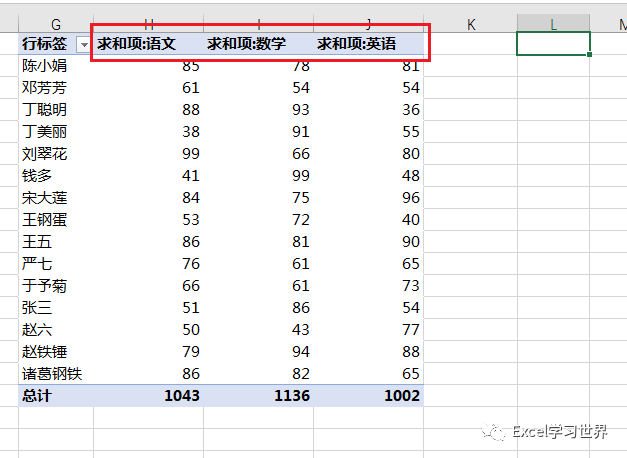Select the name cell 于予菊
The image size is (627, 458).
pyautogui.click(x=56, y=286)
